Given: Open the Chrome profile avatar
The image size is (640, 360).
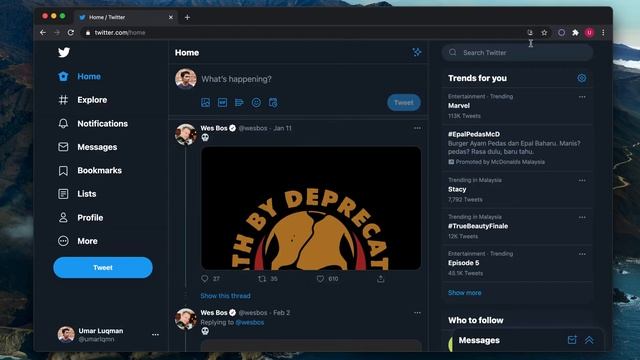Looking at the screenshot, I should tap(589, 33).
